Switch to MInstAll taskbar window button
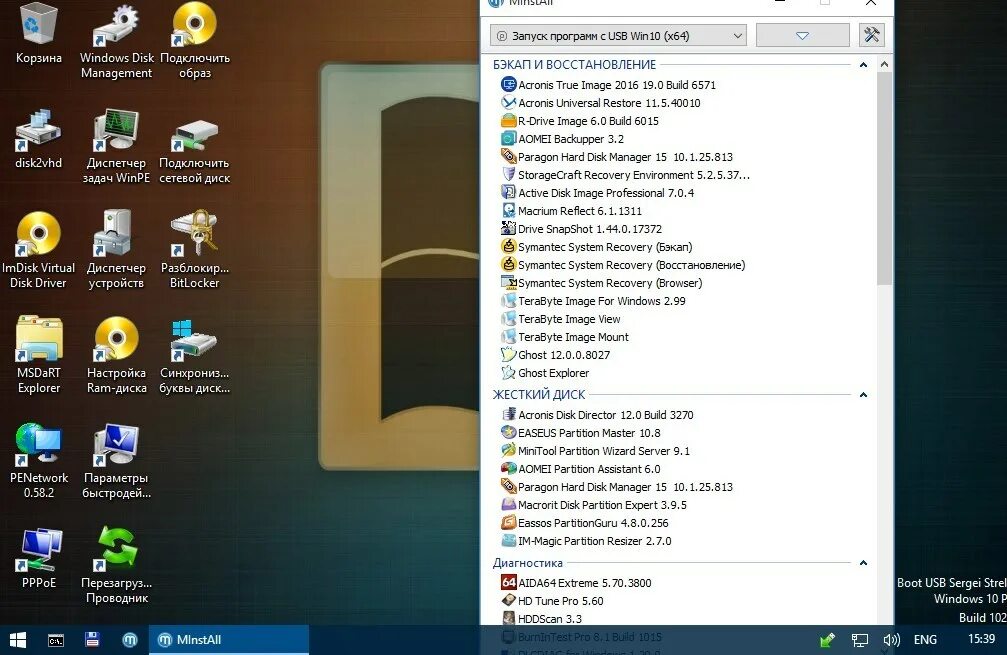The width and height of the screenshot is (1007, 655). [229, 640]
